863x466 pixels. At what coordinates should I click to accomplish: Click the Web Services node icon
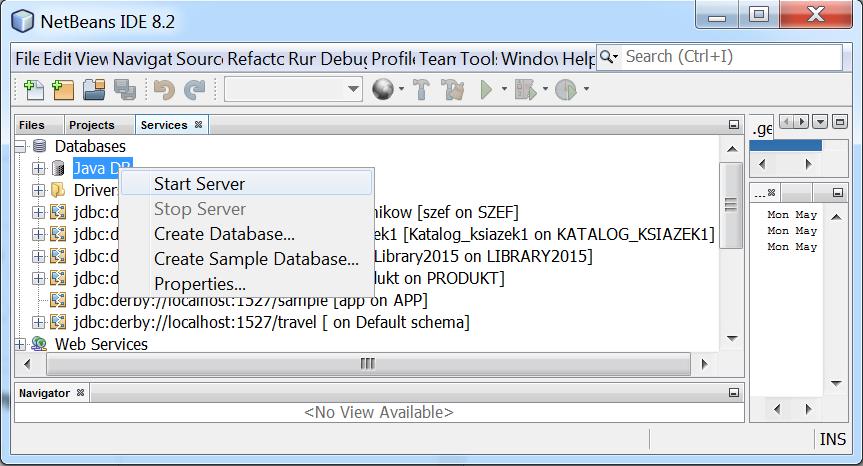(39, 344)
